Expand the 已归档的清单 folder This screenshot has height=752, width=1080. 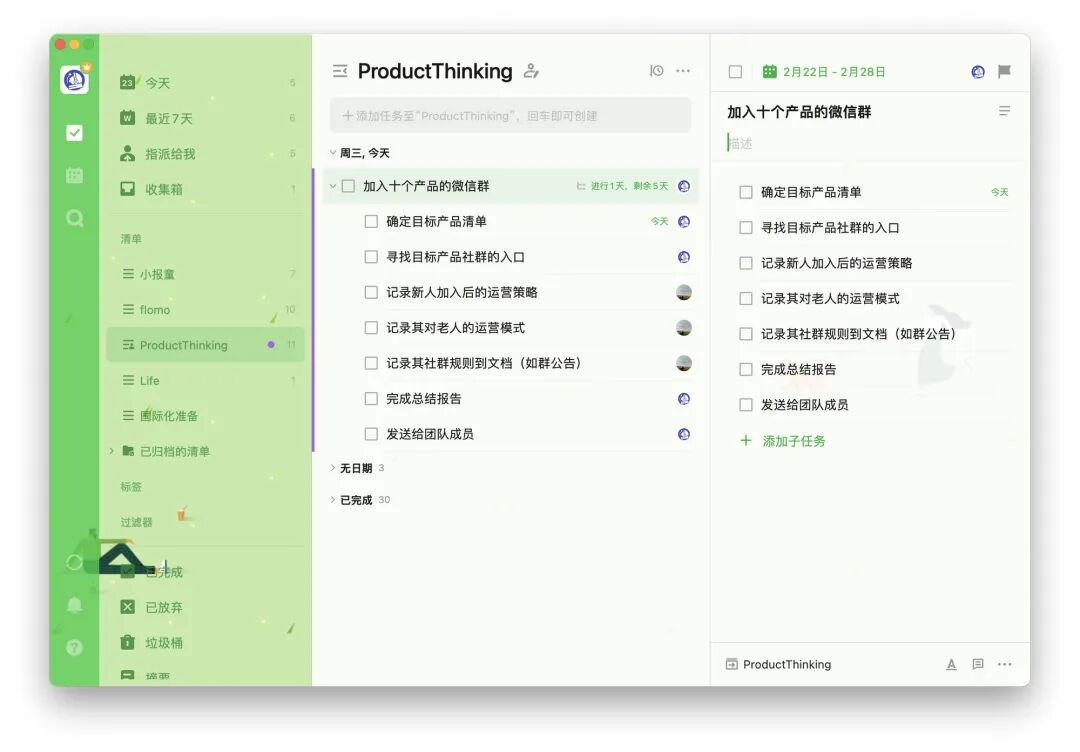click(x=112, y=452)
